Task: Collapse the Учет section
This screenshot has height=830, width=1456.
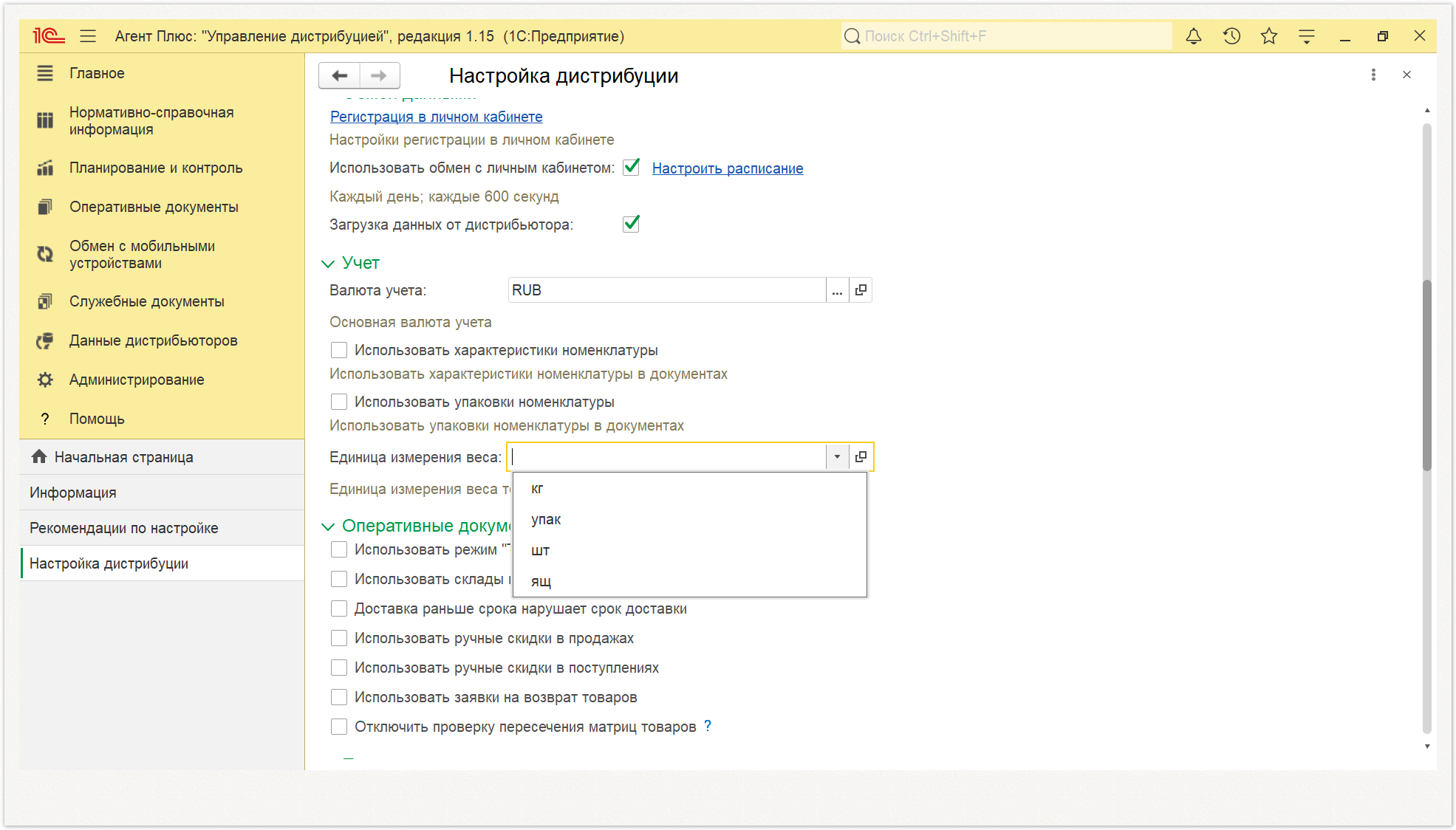Action: pos(328,264)
